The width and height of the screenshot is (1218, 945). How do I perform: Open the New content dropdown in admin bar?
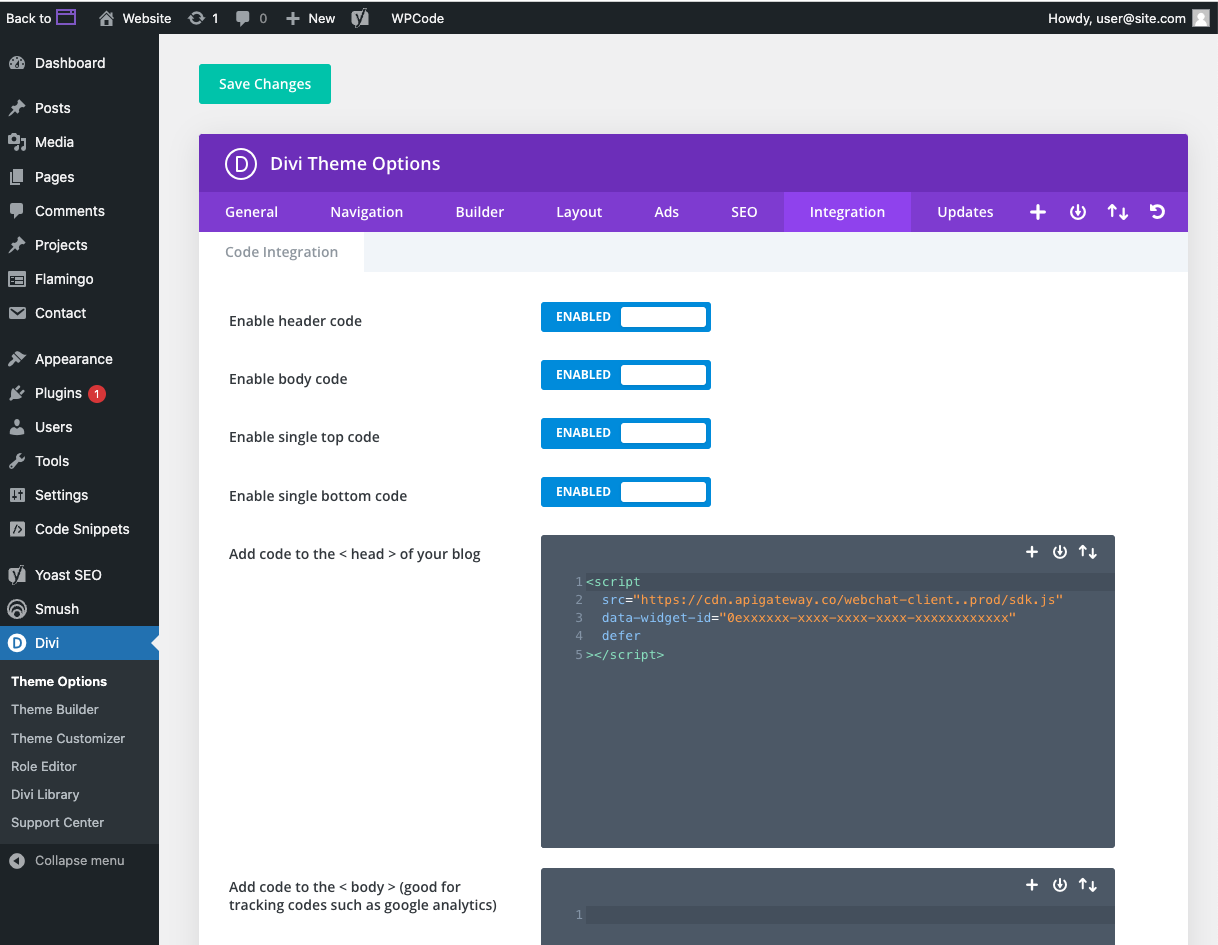(x=311, y=18)
